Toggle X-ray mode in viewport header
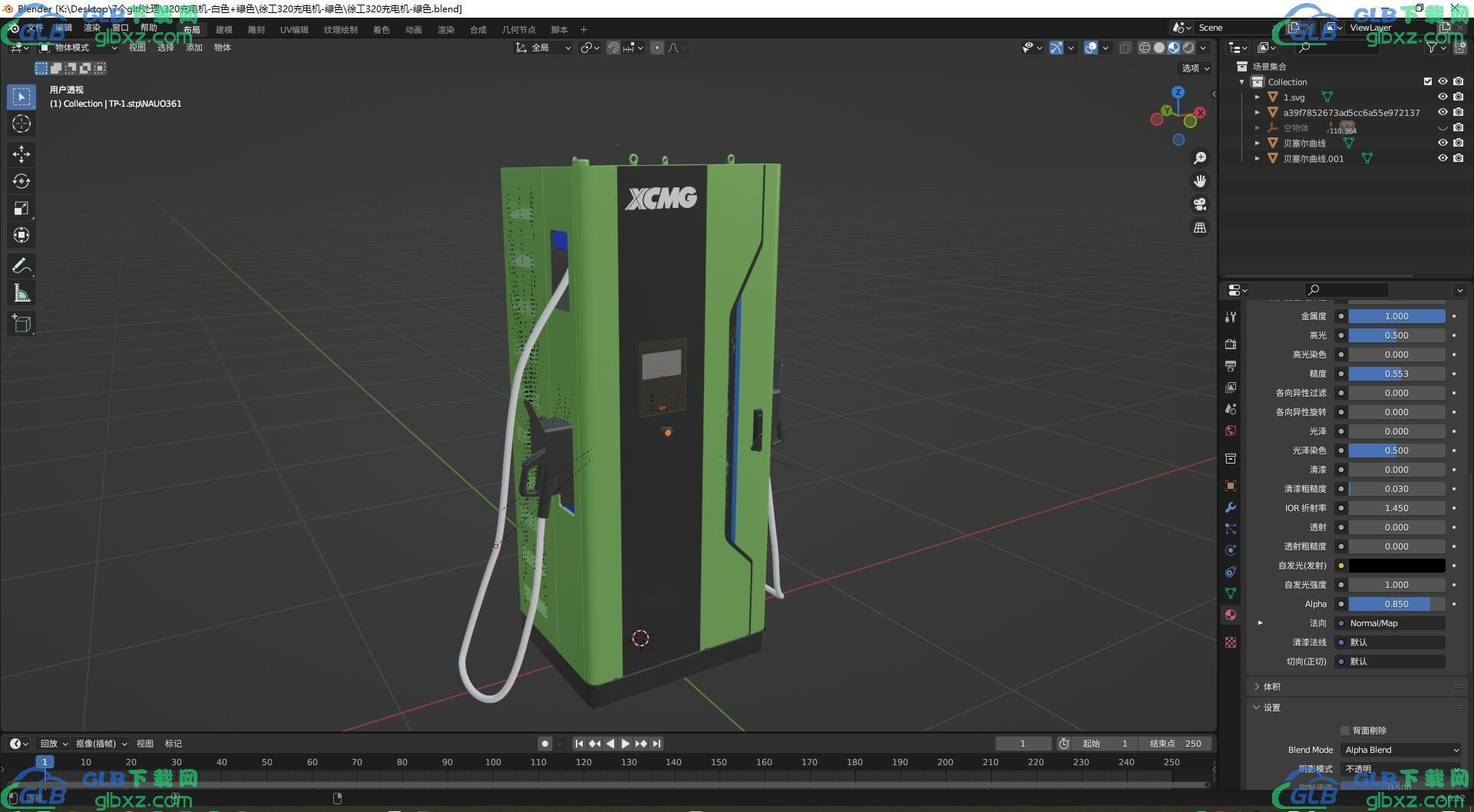This screenshot has width=1474, height=812. (1125, 48)
